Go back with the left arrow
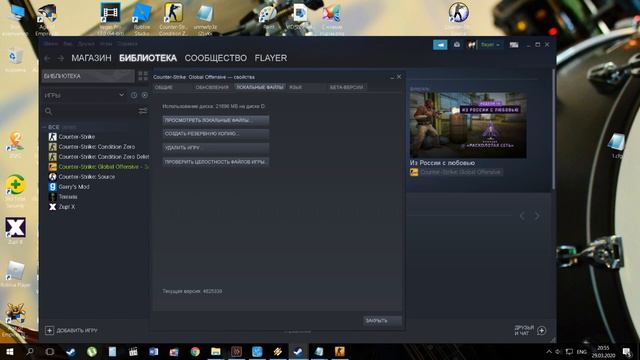 click(x=47, y=58)
